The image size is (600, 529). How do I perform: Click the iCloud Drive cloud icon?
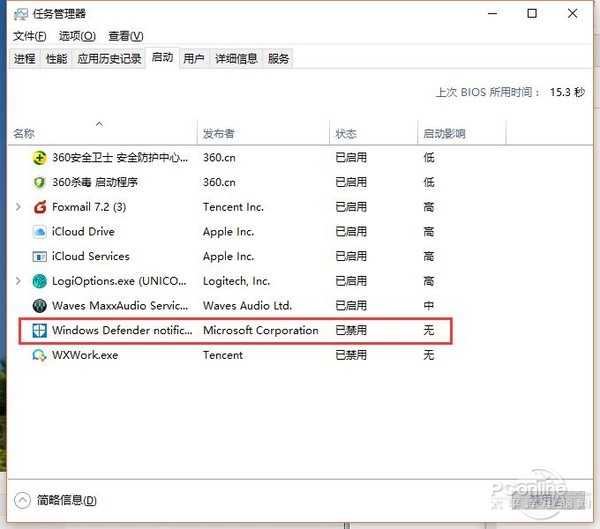[x=39, y=232]
